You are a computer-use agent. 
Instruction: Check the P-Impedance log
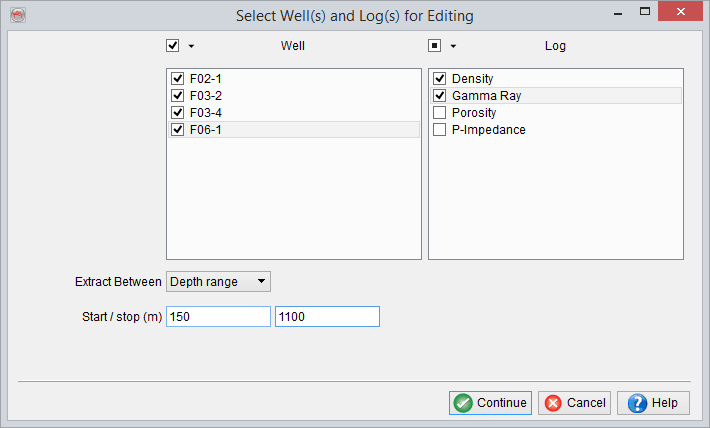[440, 129]
